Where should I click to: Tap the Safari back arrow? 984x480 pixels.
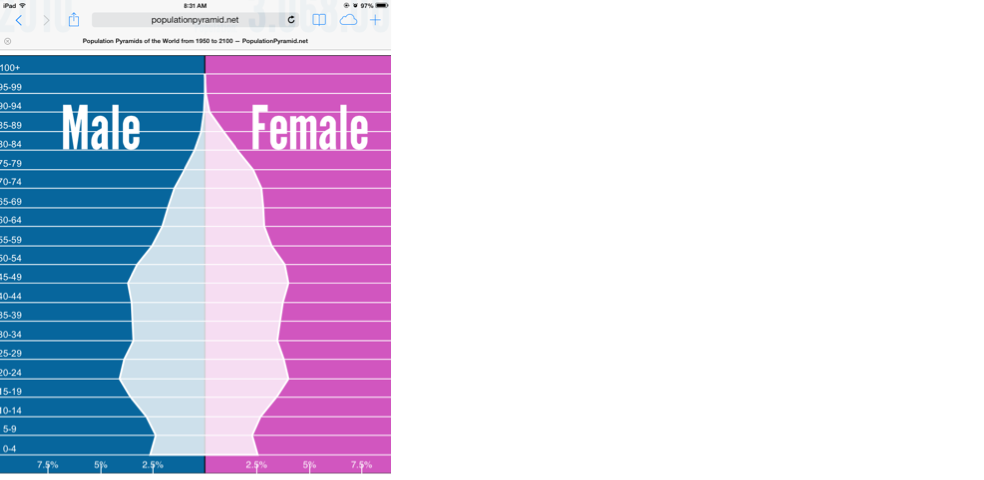[18, 20]
